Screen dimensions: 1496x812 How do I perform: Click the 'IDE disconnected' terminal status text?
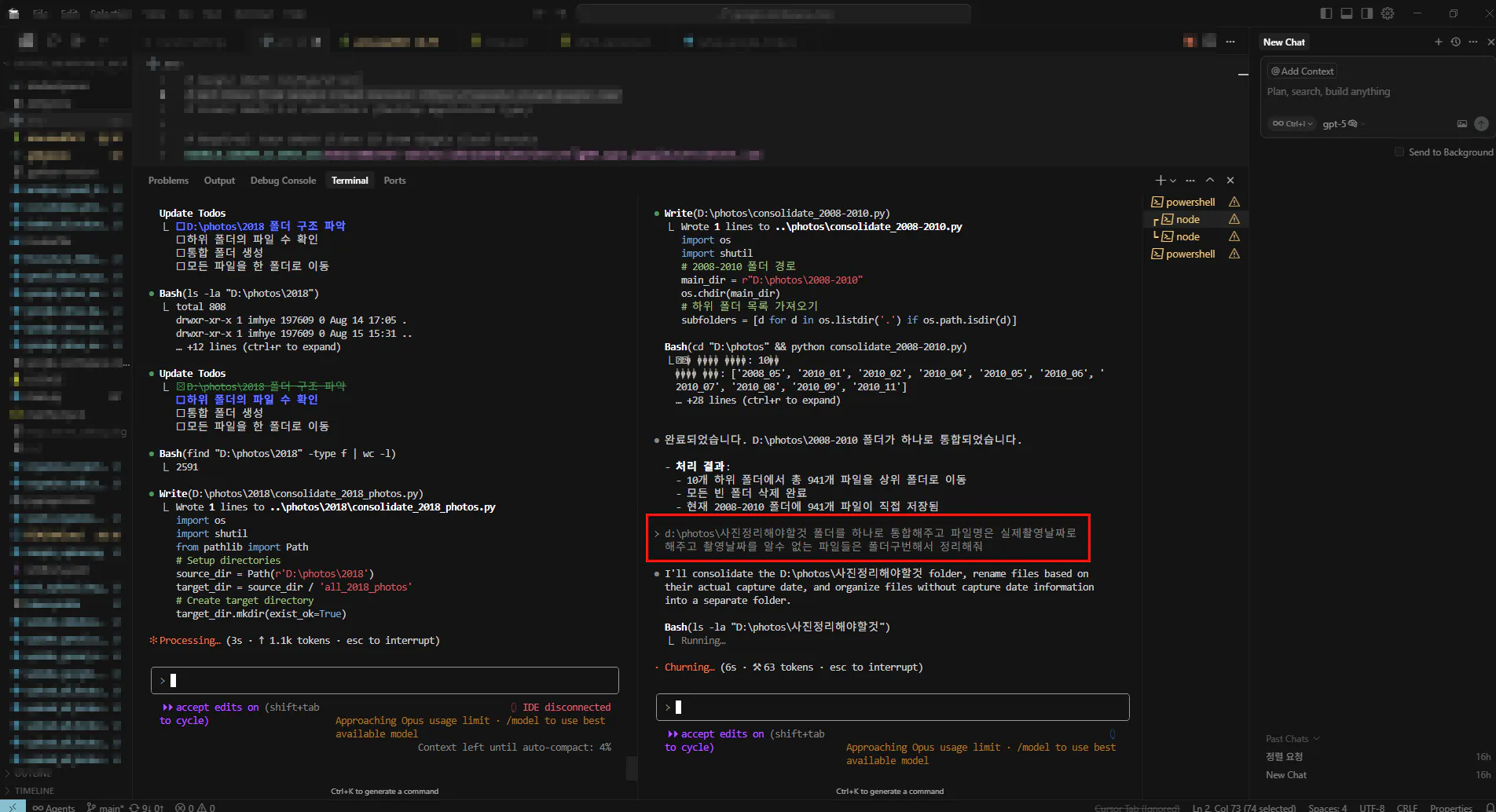pyautogui.click(x=566, y=708)
